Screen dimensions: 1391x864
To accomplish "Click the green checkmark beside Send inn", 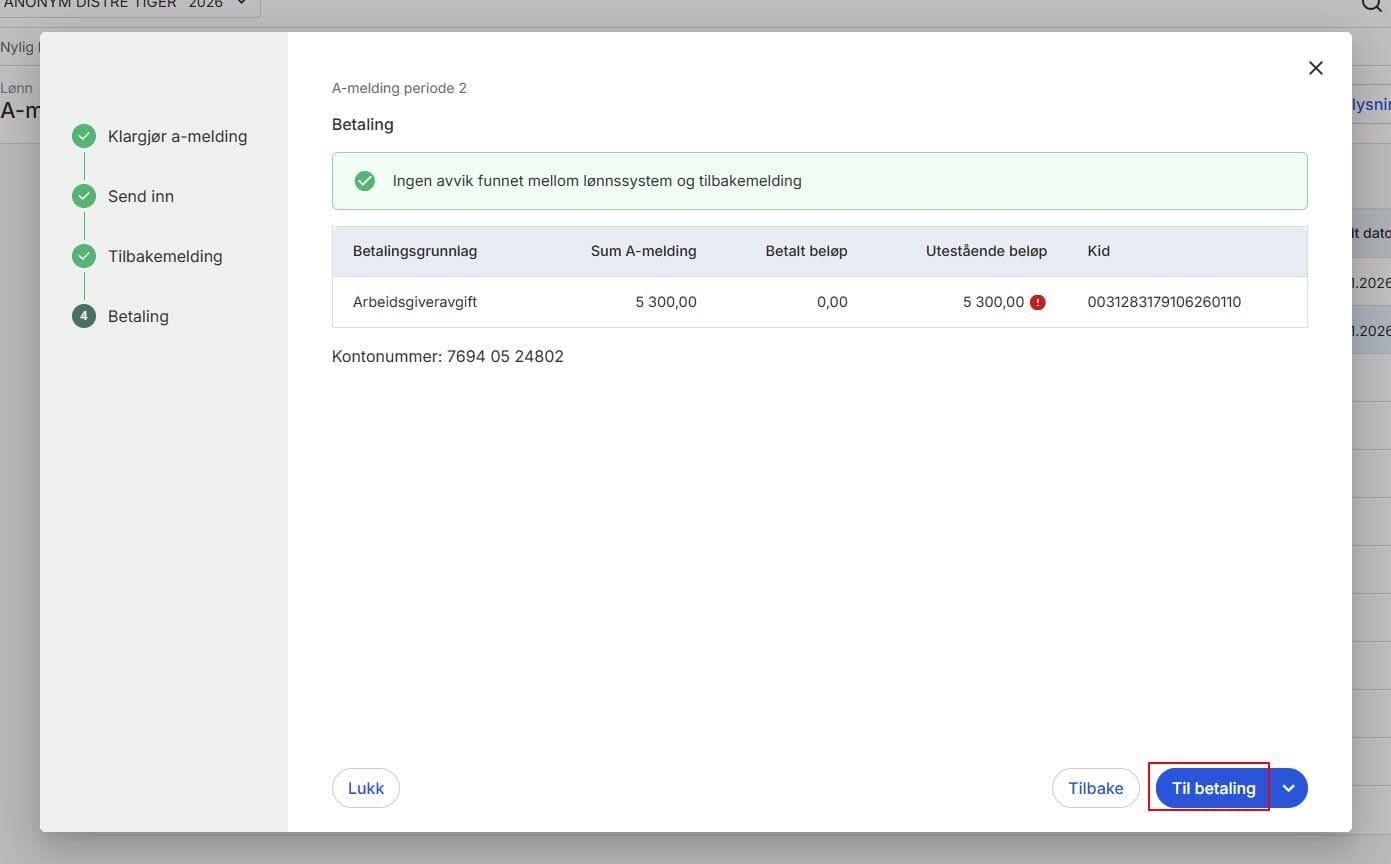I will [84, 197].
